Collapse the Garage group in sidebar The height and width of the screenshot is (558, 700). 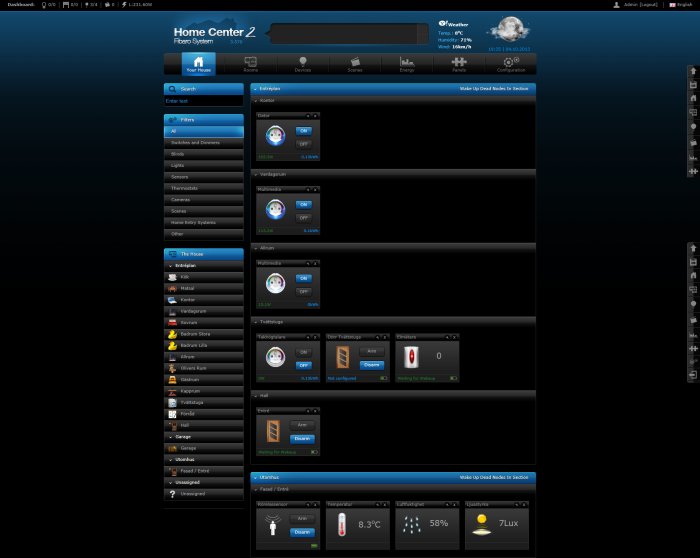point(171,437)
